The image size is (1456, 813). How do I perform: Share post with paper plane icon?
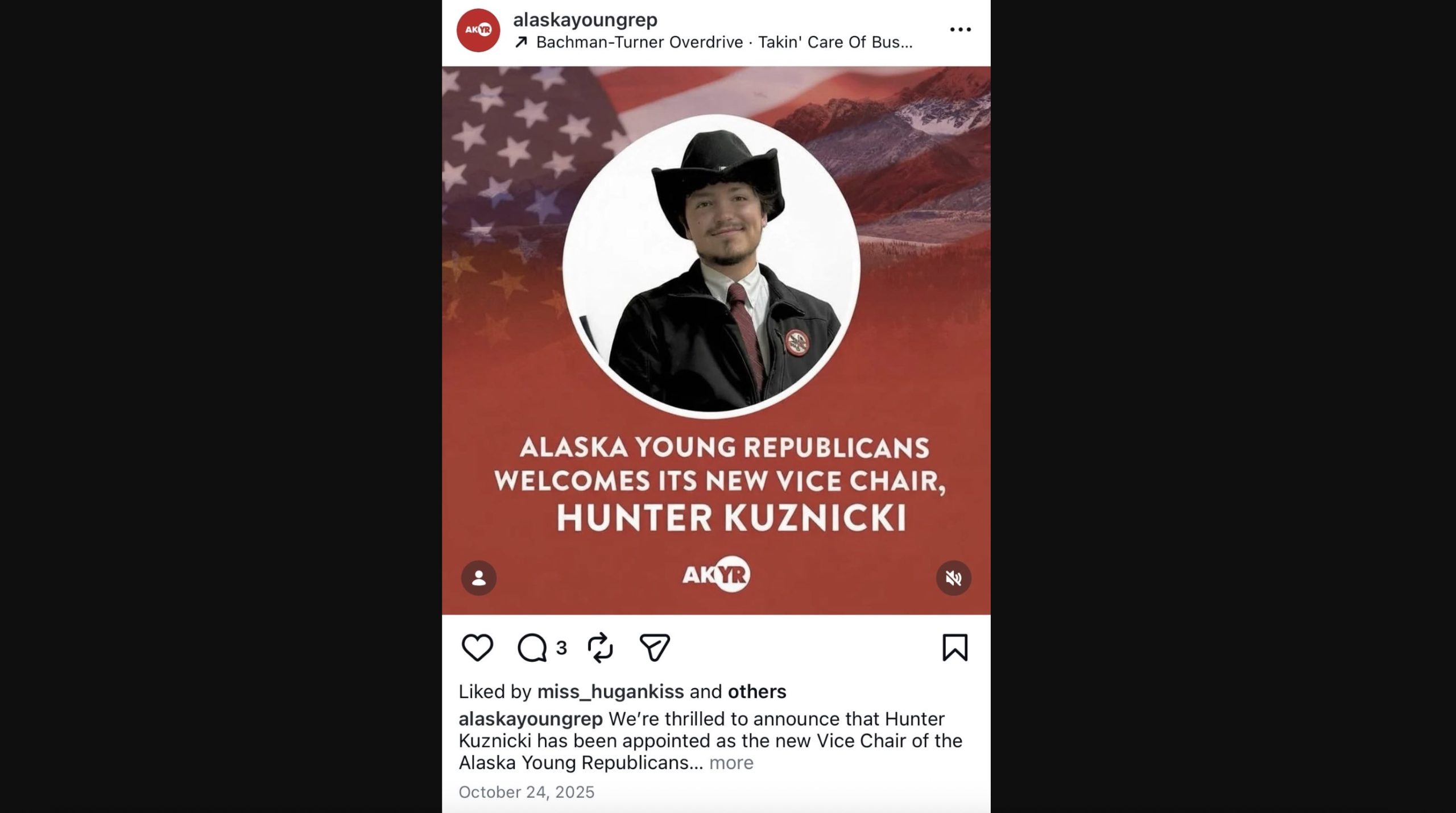pyautogui.click(x=655, y=648)
